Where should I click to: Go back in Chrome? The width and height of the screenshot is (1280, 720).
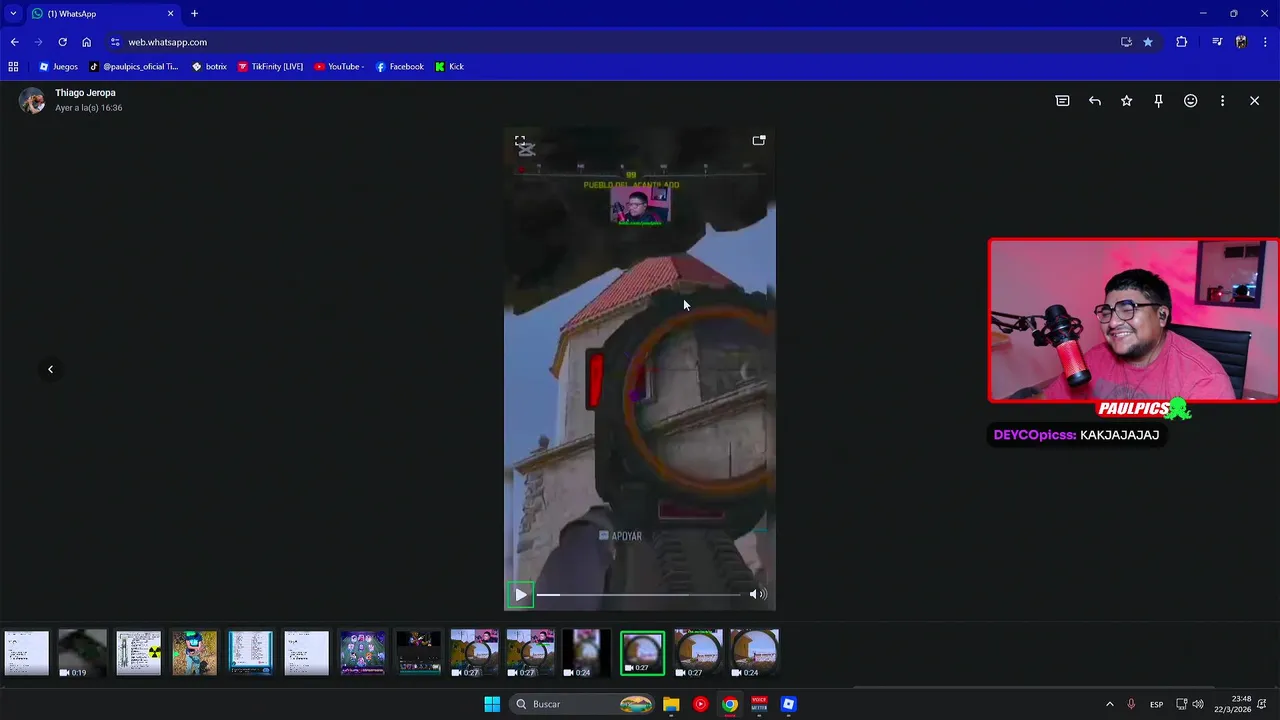click(14, 42)
